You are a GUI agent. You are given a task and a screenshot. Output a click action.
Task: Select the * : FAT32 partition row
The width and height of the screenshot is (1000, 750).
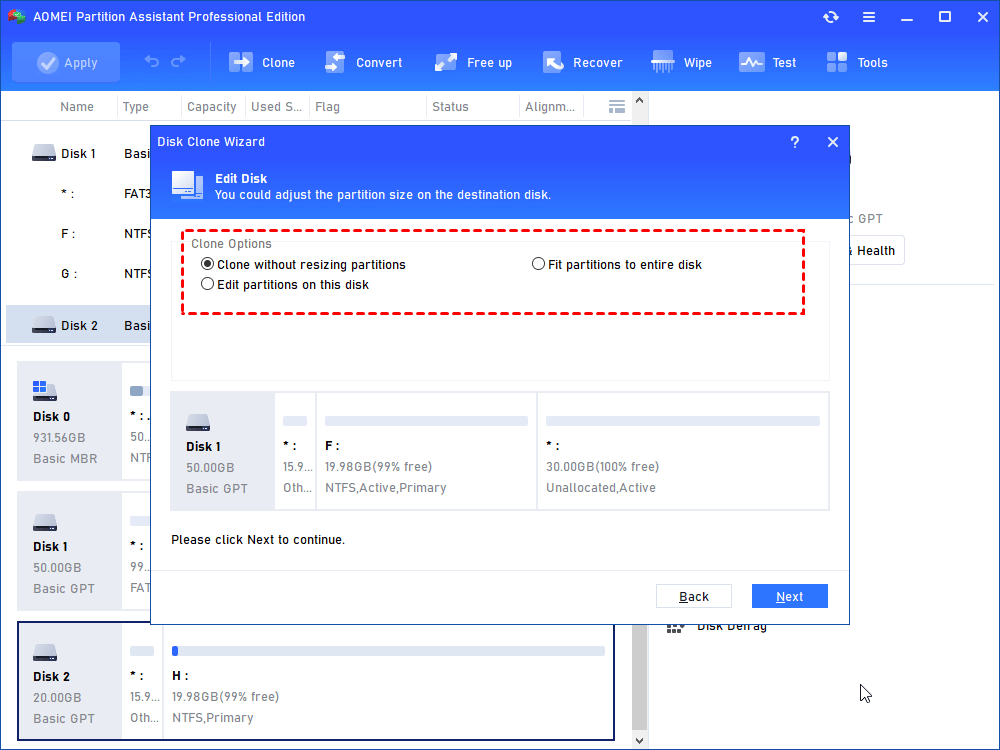click(78, 194)
